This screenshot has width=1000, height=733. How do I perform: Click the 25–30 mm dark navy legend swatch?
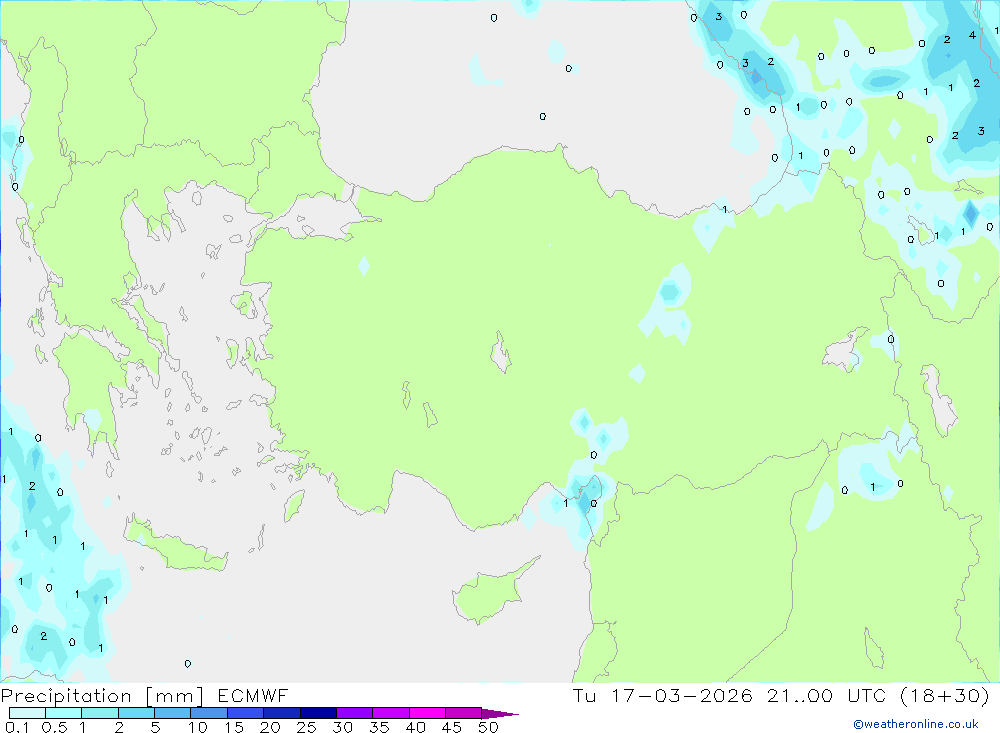[x=318, y=713]
